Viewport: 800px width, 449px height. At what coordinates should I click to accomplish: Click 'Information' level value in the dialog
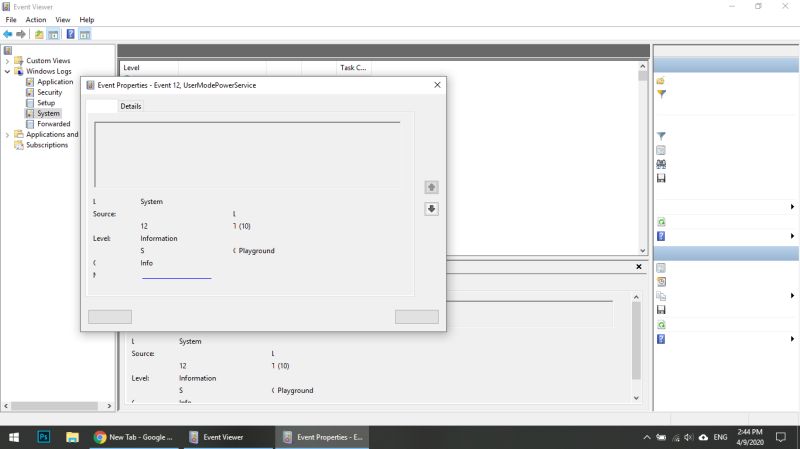(x=159, y=238)
